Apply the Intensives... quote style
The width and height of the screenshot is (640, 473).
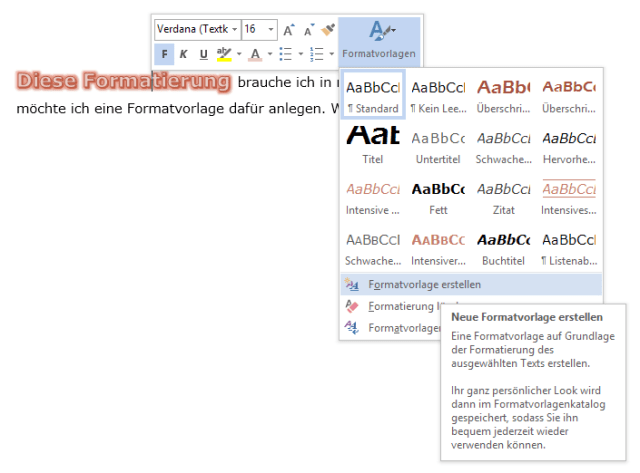pos(569,198)
